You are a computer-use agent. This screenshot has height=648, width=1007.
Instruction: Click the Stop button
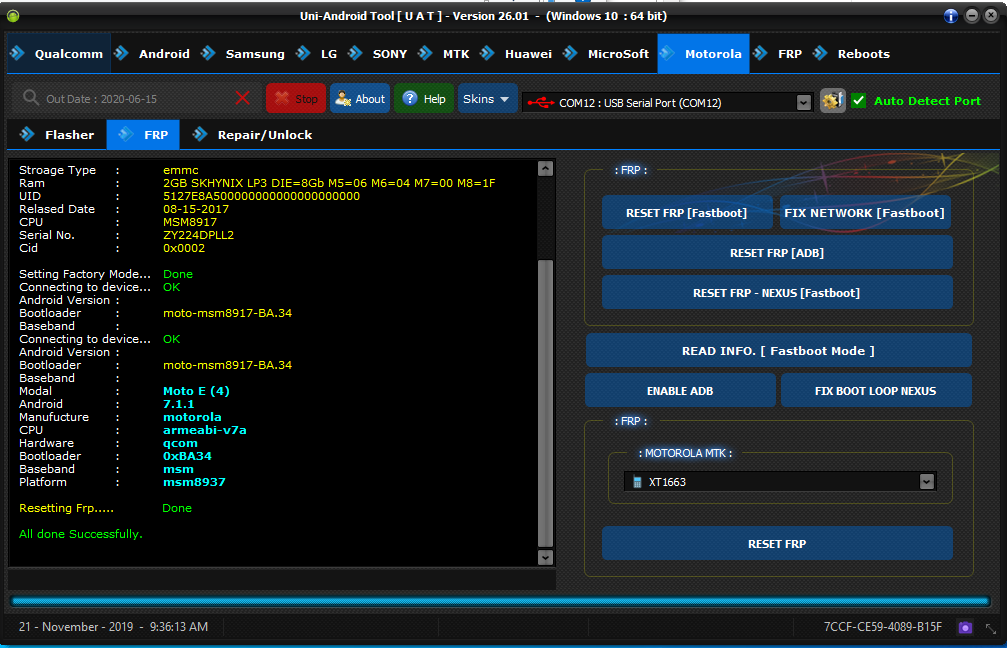[296, 98]
